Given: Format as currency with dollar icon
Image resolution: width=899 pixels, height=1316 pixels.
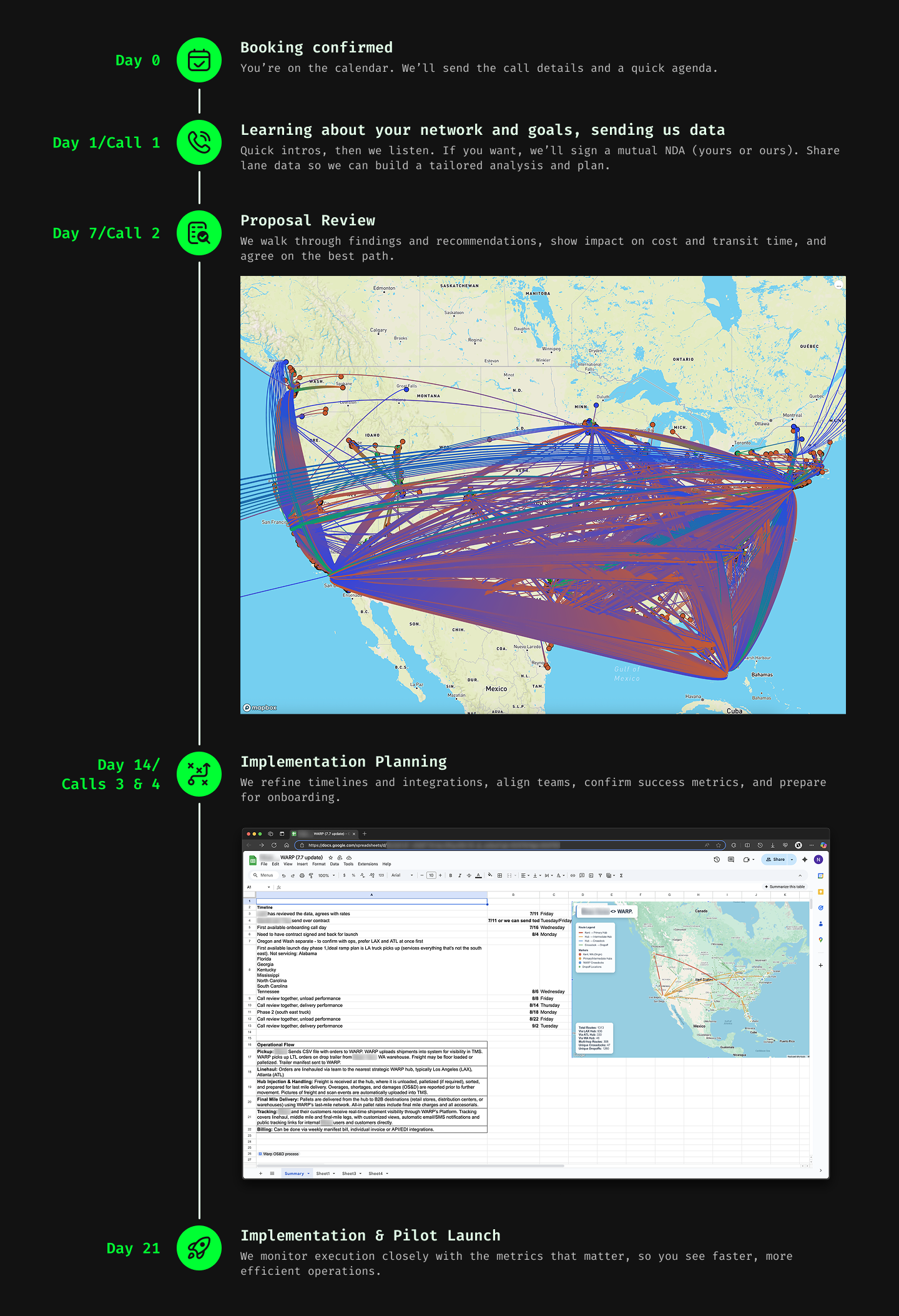Looking at the screenshot, I should tap(344, 875).
